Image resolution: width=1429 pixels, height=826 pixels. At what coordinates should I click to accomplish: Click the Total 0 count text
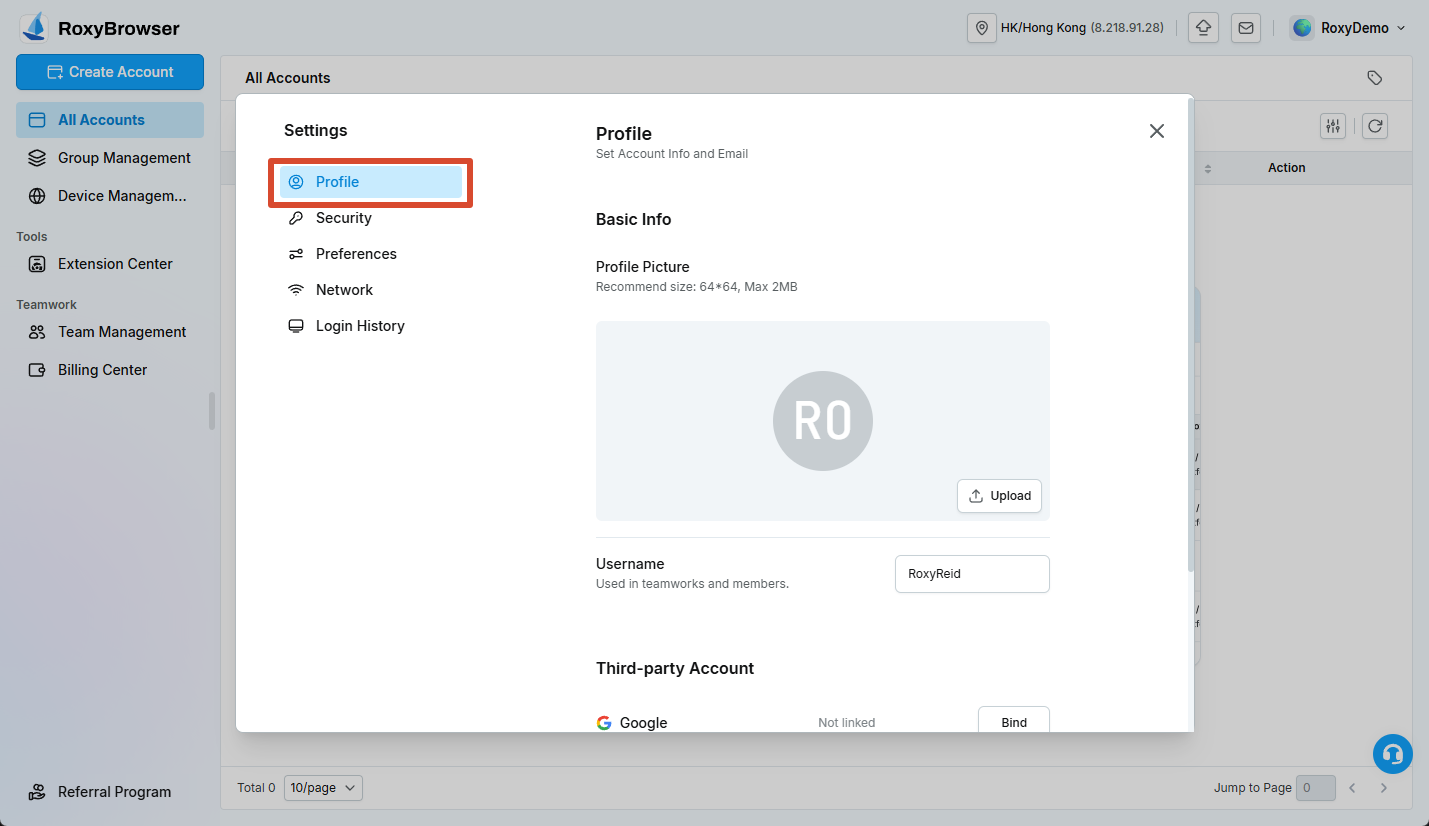tap(256, 788)
